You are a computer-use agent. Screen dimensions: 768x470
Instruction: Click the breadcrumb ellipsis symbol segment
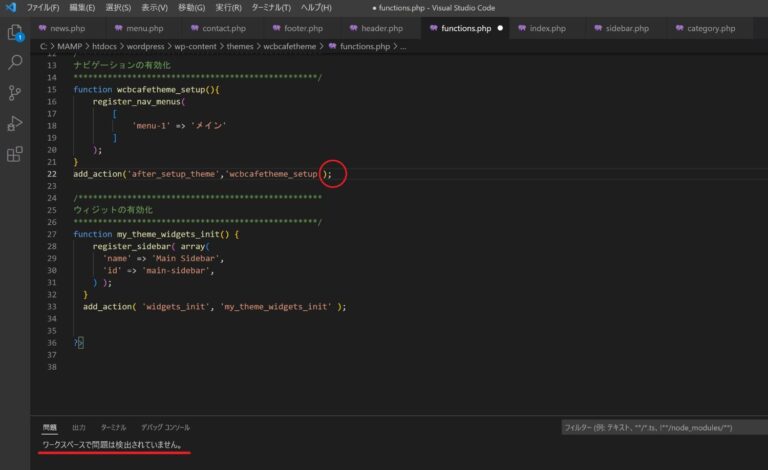pos(403,47)
